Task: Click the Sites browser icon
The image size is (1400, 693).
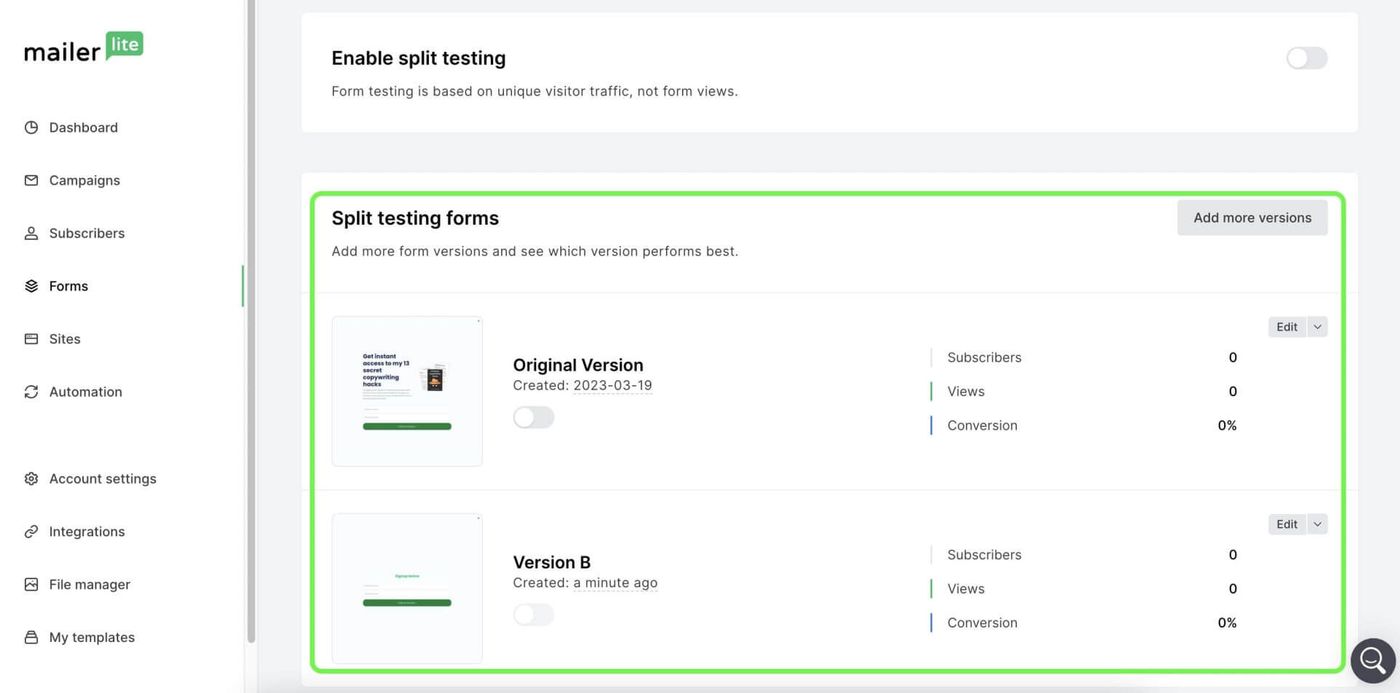Action: pos(31,339)
